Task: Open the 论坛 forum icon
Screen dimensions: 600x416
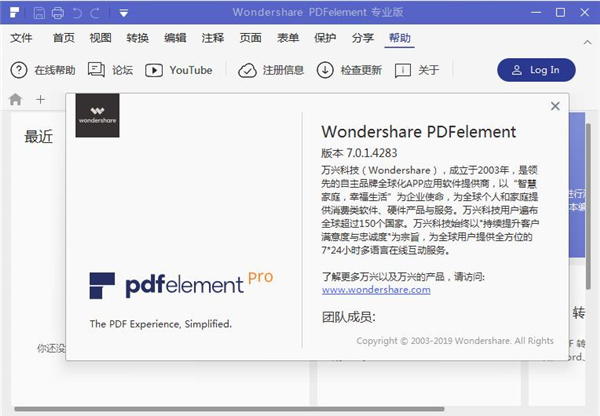Action: pyautogui.click(x=96, y=70)
